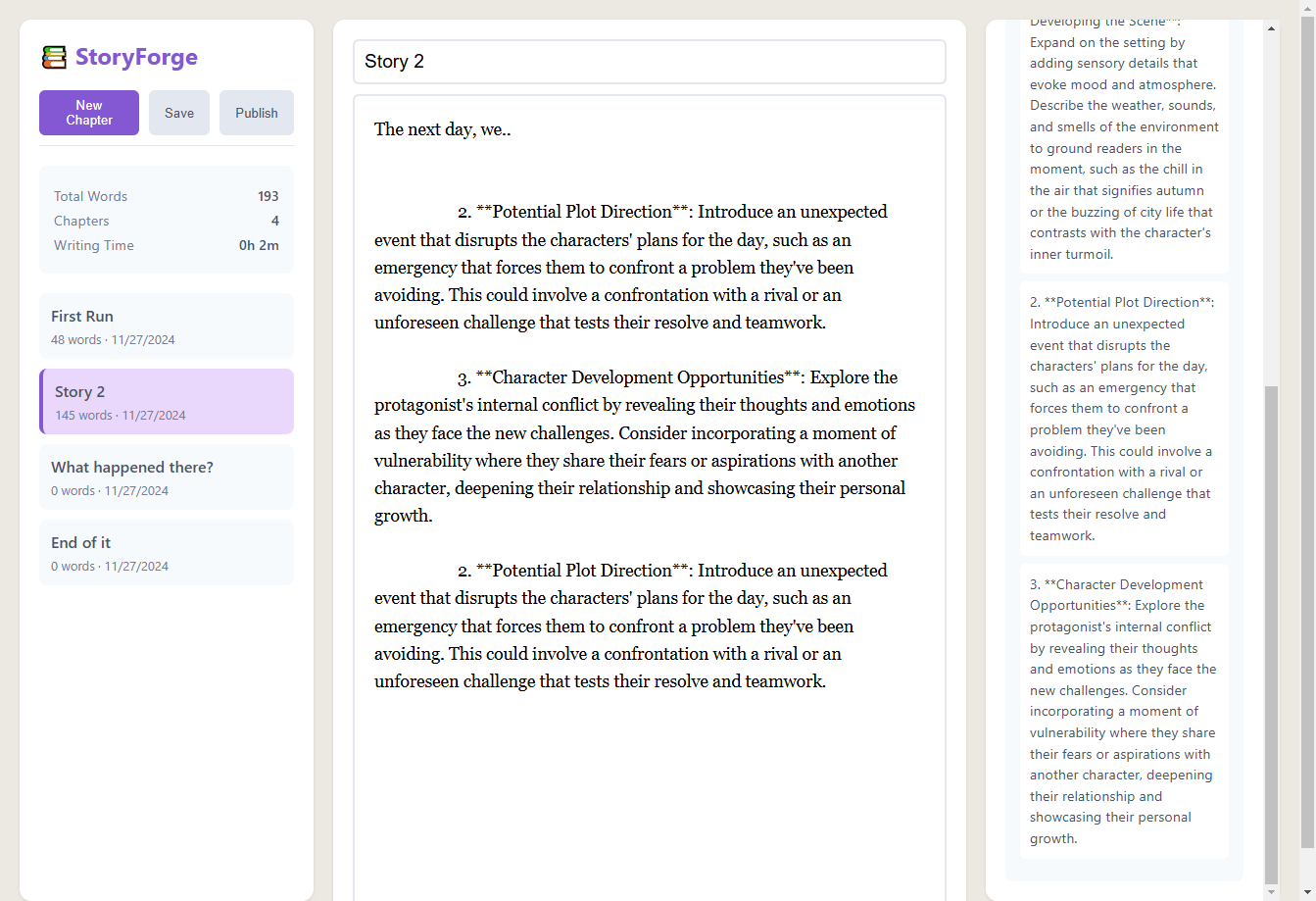Select the "Potential Plot Direction" suggestion card
The image size is (1316, 901).
[1123, 419]
